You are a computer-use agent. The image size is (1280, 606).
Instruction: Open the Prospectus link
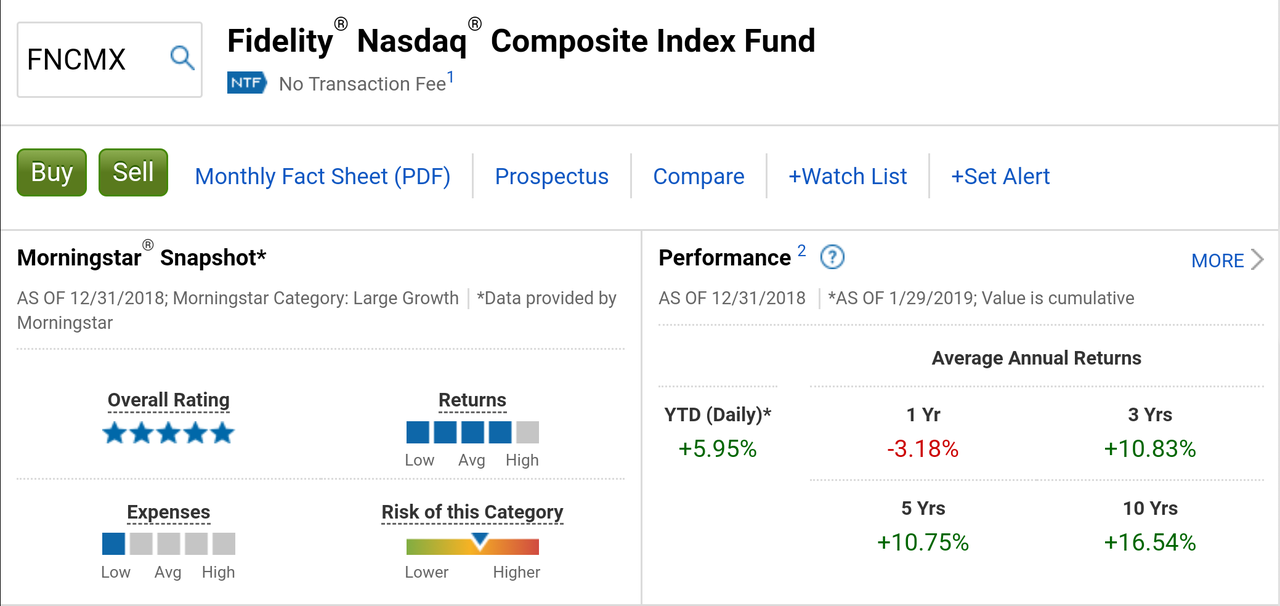pos(551,176)
